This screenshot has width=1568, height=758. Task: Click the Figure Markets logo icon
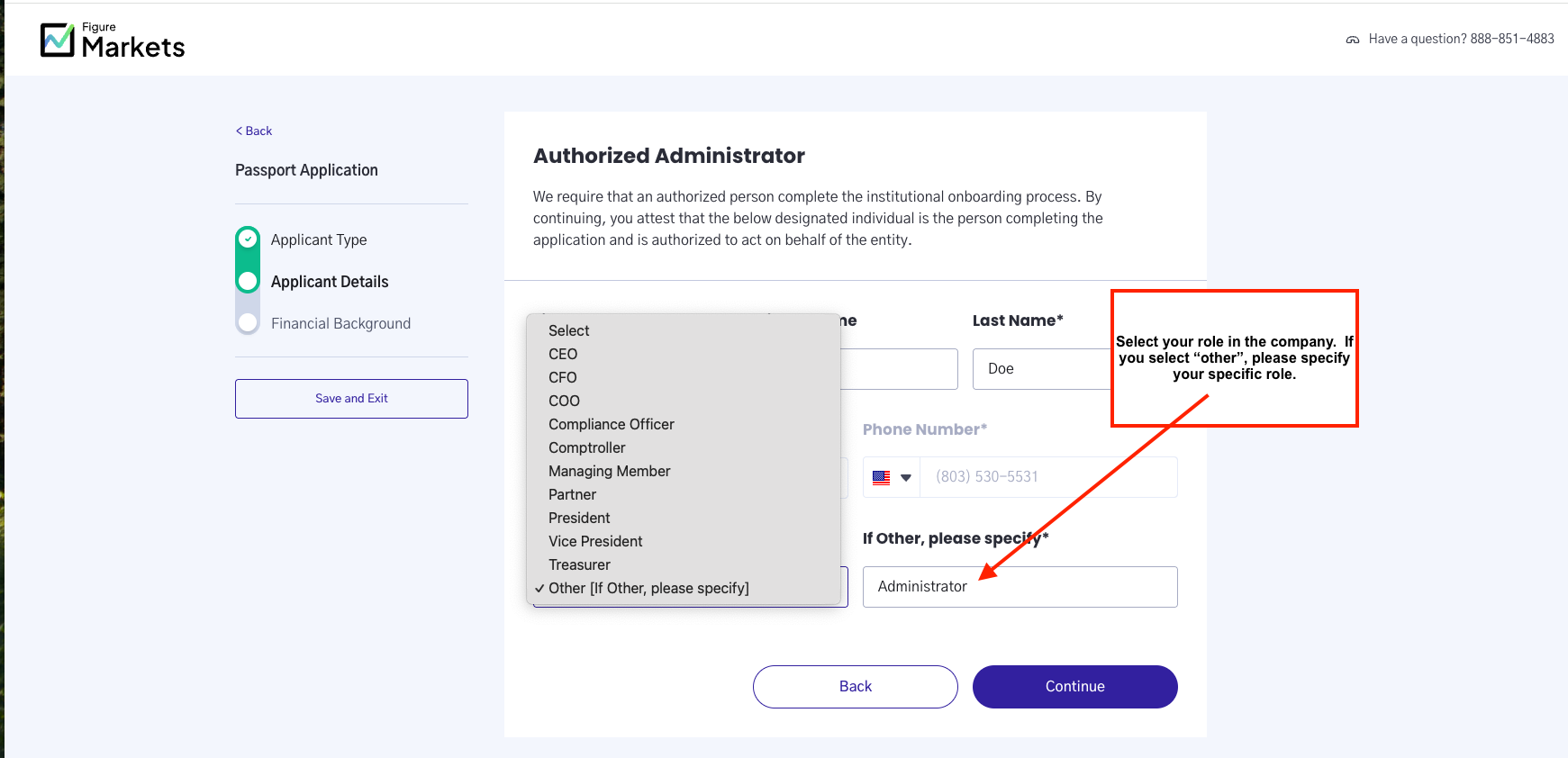tap(58, 40)
